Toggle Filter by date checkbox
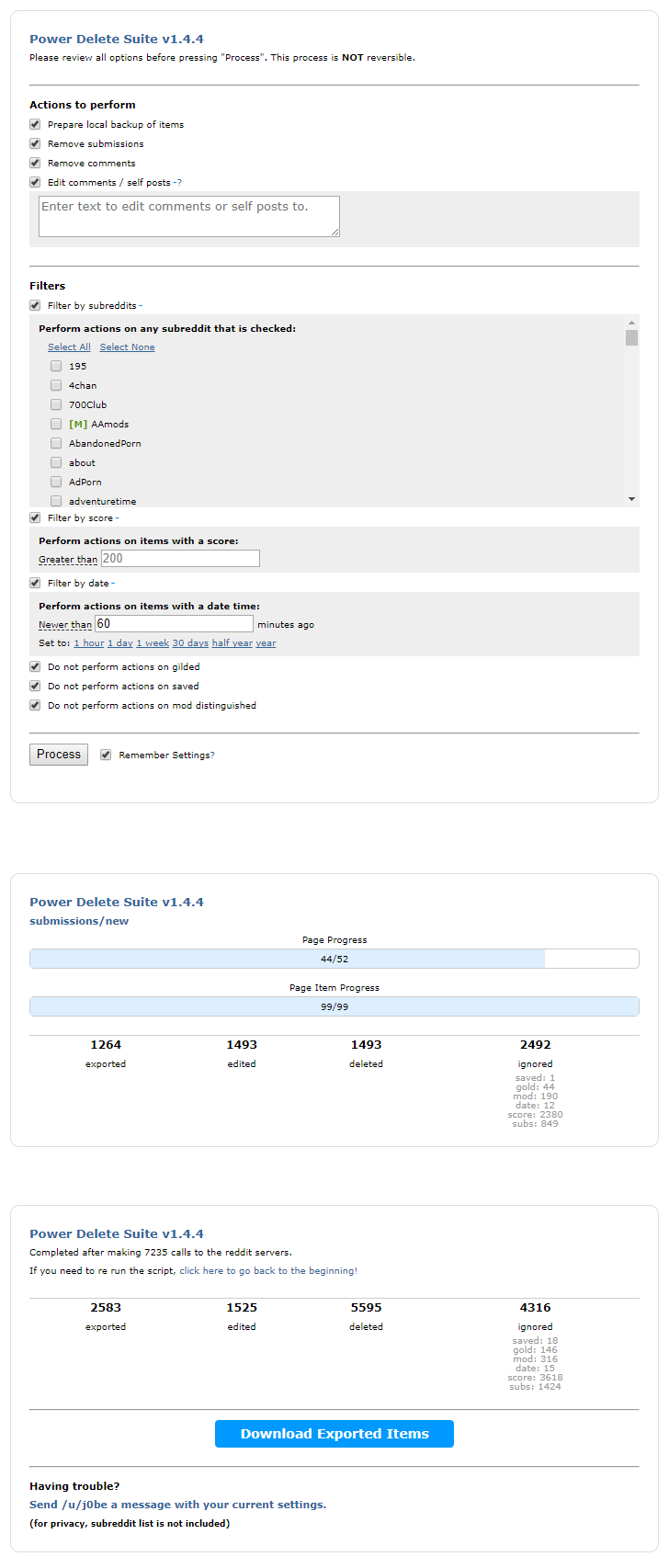Image resolution: width=669 pixels, height=1568 pixels. point(35,583)
